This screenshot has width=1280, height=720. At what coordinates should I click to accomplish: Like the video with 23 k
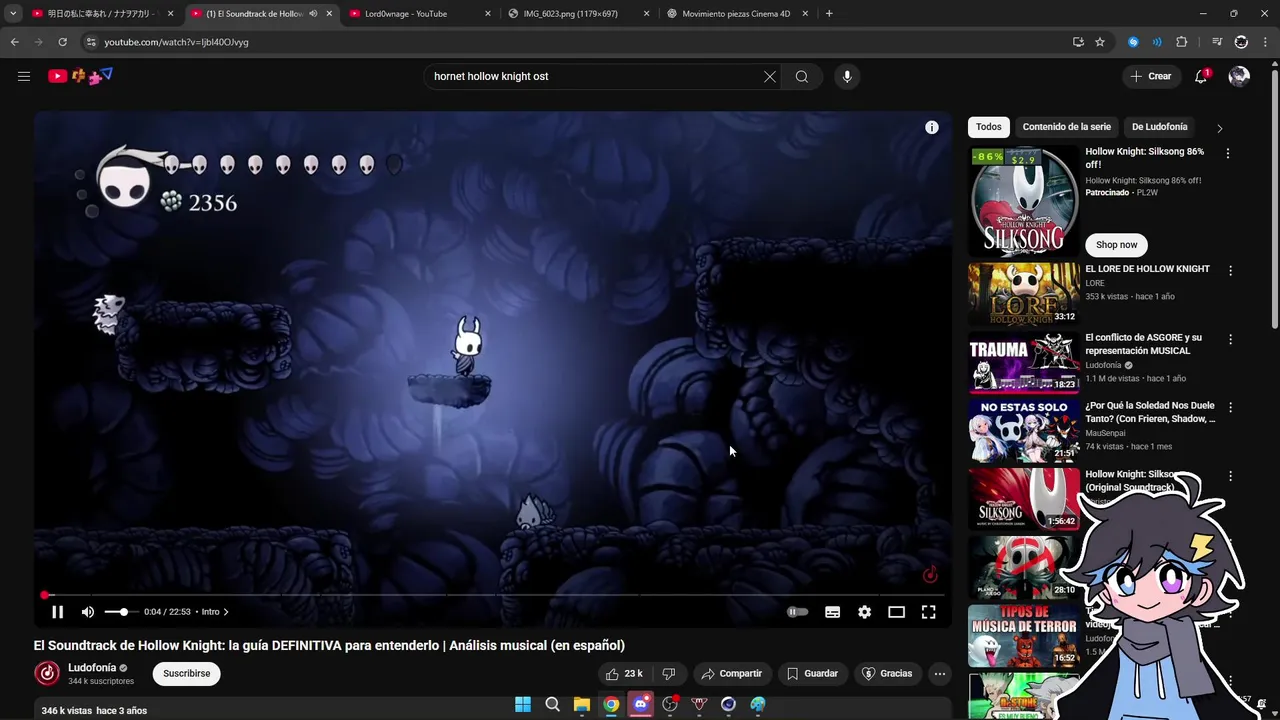pos(625,674)
